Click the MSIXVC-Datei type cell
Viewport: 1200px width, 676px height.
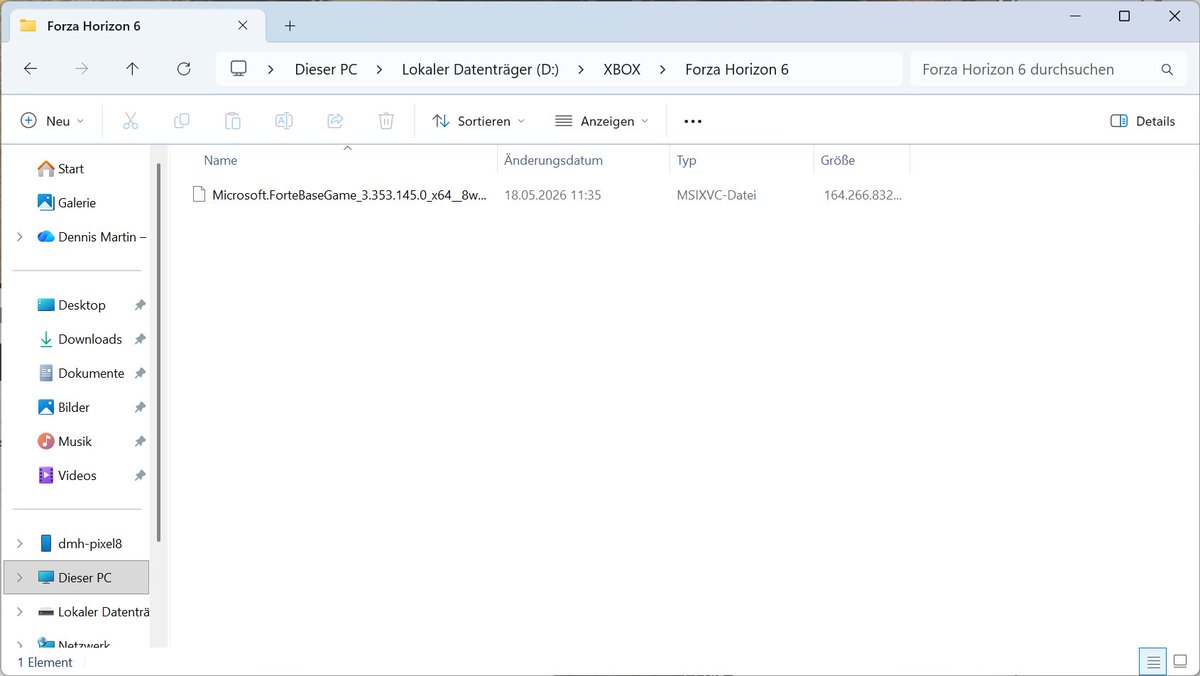[716, 195]
